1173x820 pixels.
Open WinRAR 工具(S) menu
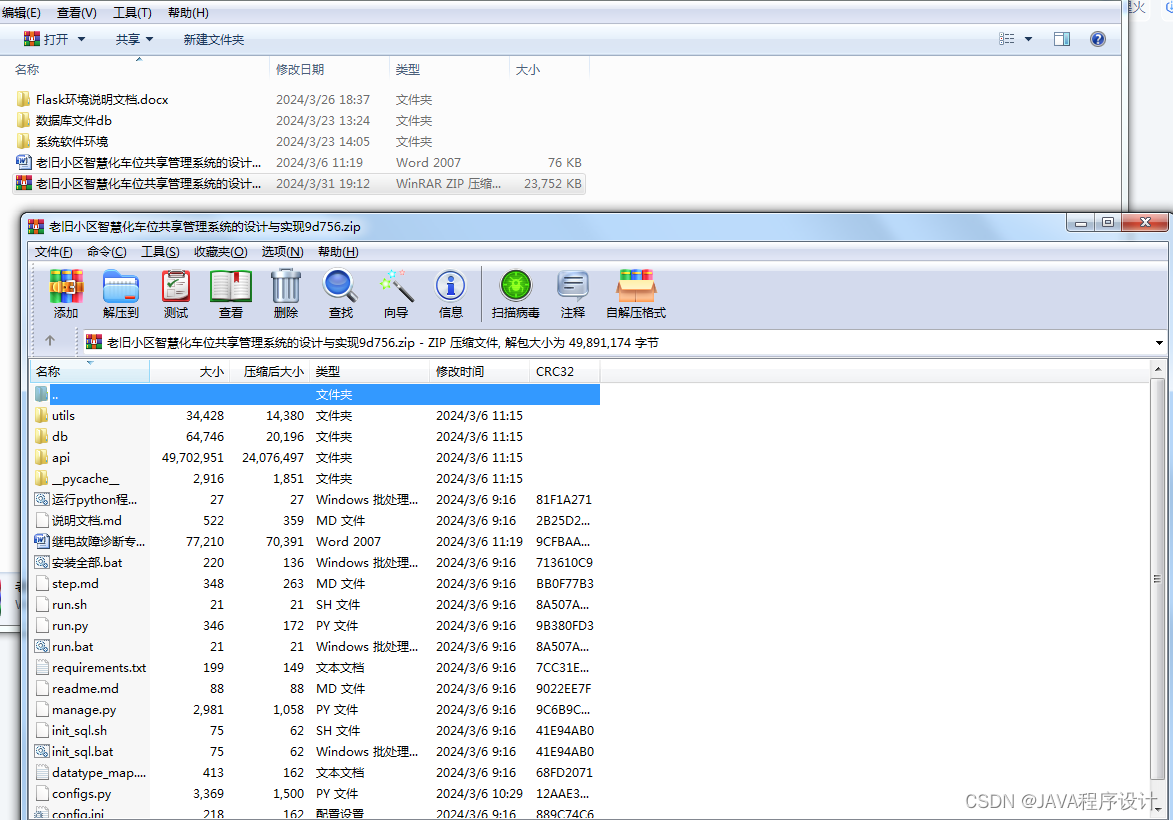point(160,251)
